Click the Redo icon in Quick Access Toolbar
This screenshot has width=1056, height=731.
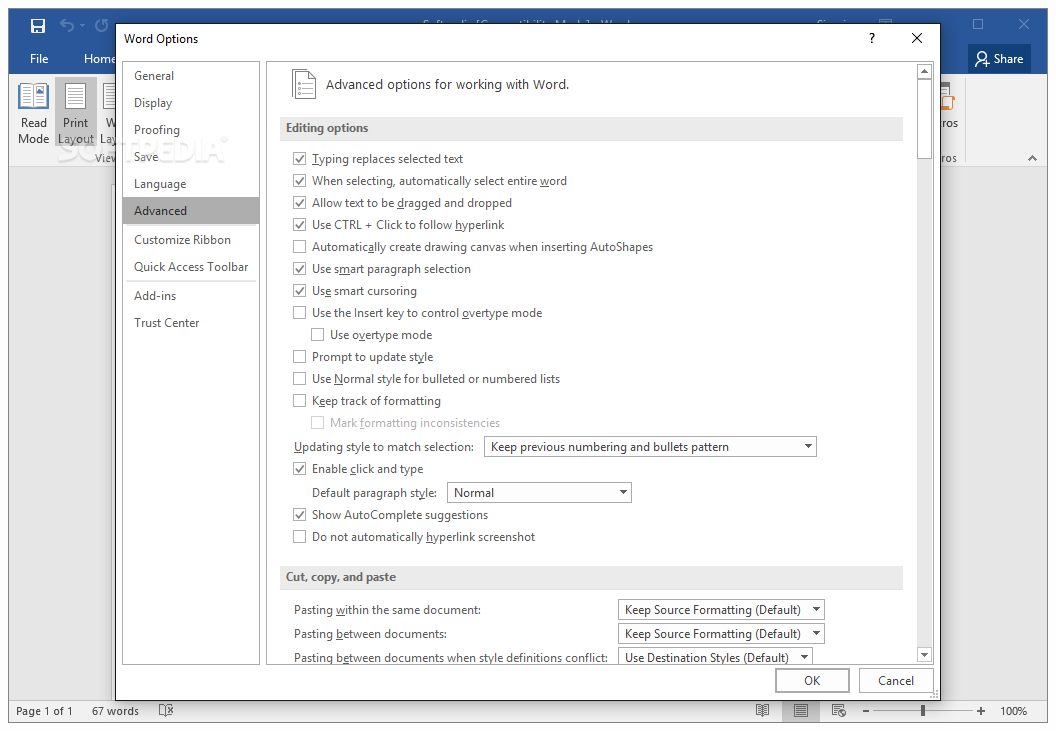pyautogui.click(x=102, y=26)
